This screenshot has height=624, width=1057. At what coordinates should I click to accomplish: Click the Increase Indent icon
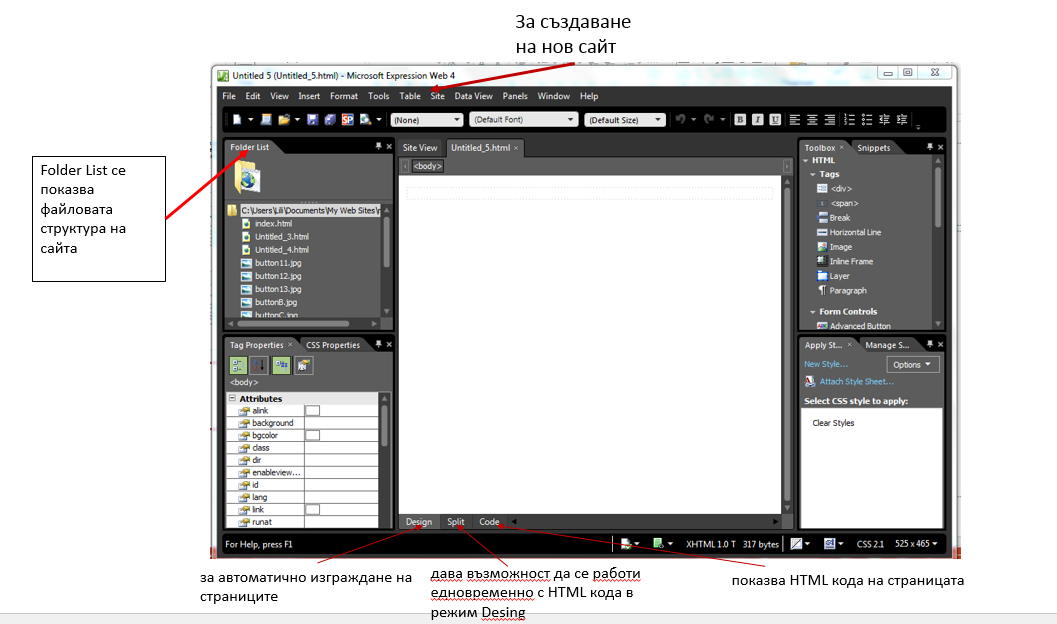tap(902, 119)
